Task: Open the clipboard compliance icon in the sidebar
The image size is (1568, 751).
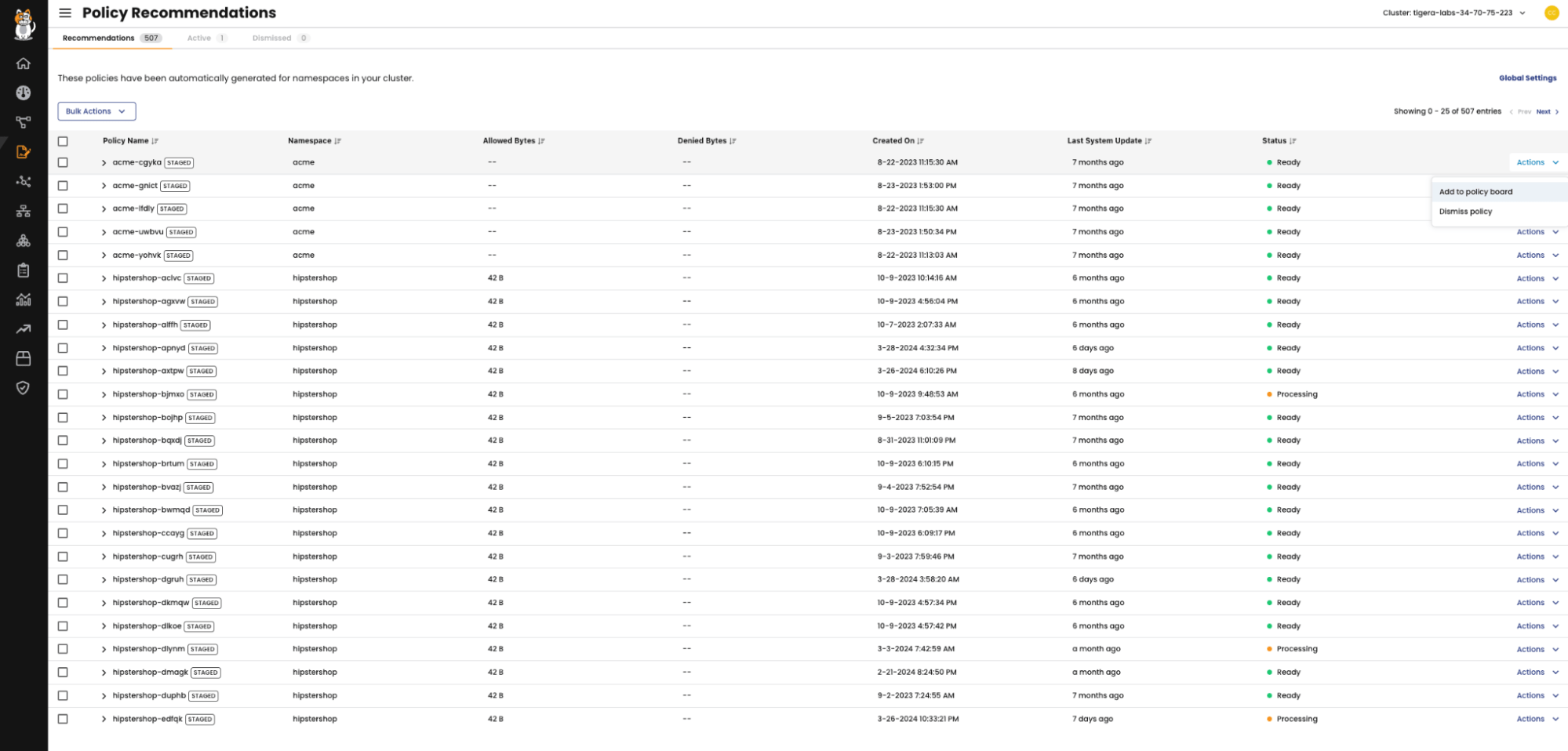Action: click(x=24, y=270)
